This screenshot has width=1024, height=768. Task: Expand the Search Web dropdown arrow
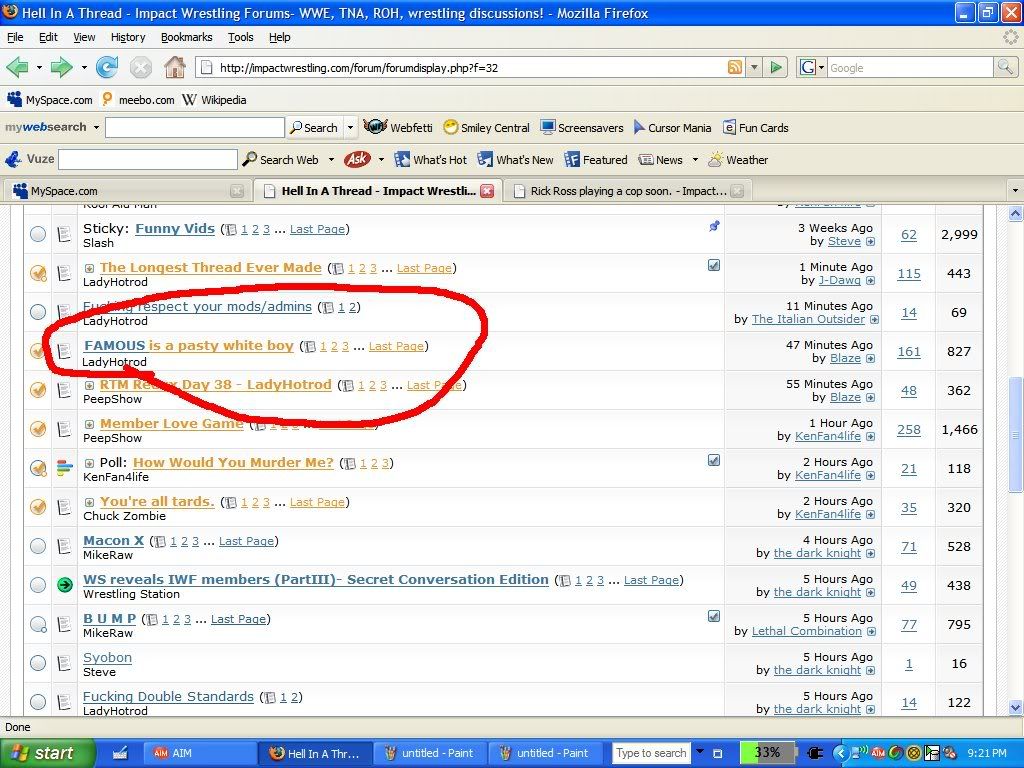click(331, 159)
